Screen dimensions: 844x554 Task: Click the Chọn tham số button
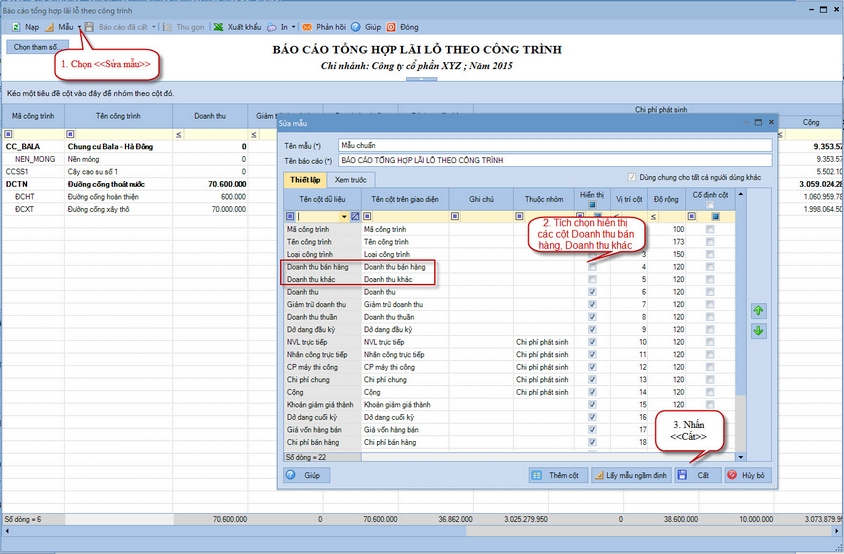(37, 47)
